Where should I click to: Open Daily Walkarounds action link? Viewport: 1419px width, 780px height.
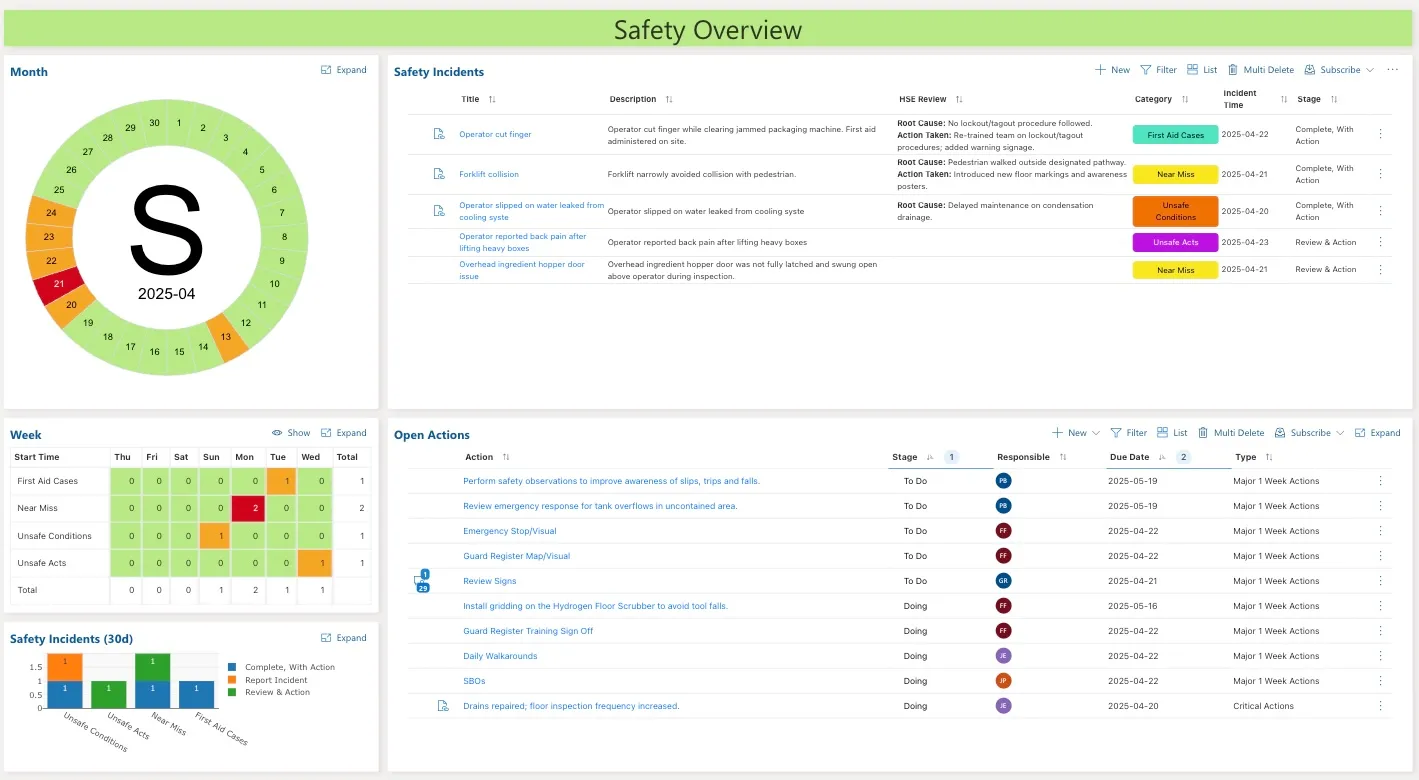[500, 656]
